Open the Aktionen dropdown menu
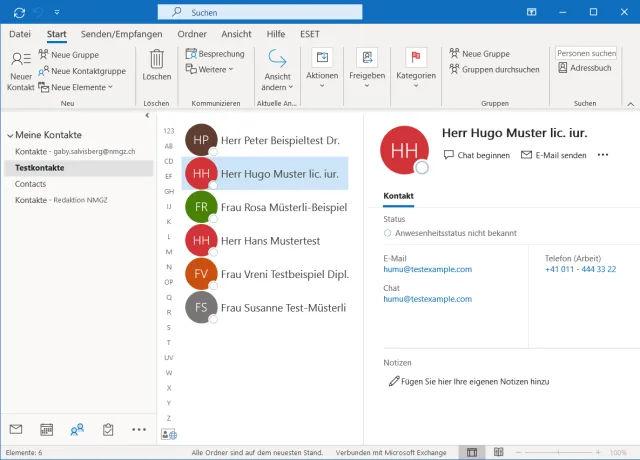This screenshot has width=640, height=460. point(321,65)
